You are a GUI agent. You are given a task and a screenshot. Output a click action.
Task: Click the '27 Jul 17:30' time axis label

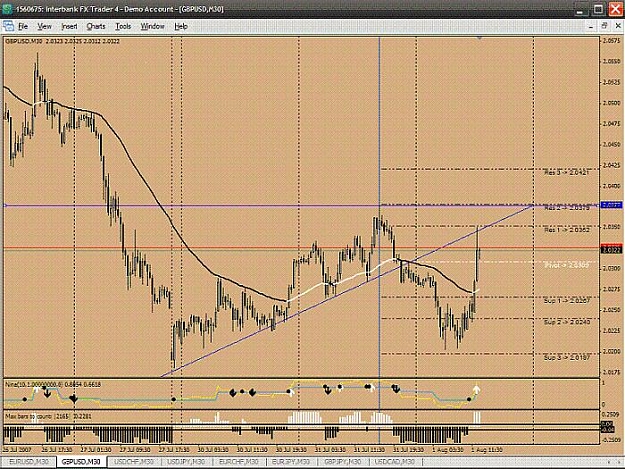click(x=173, y=449)
